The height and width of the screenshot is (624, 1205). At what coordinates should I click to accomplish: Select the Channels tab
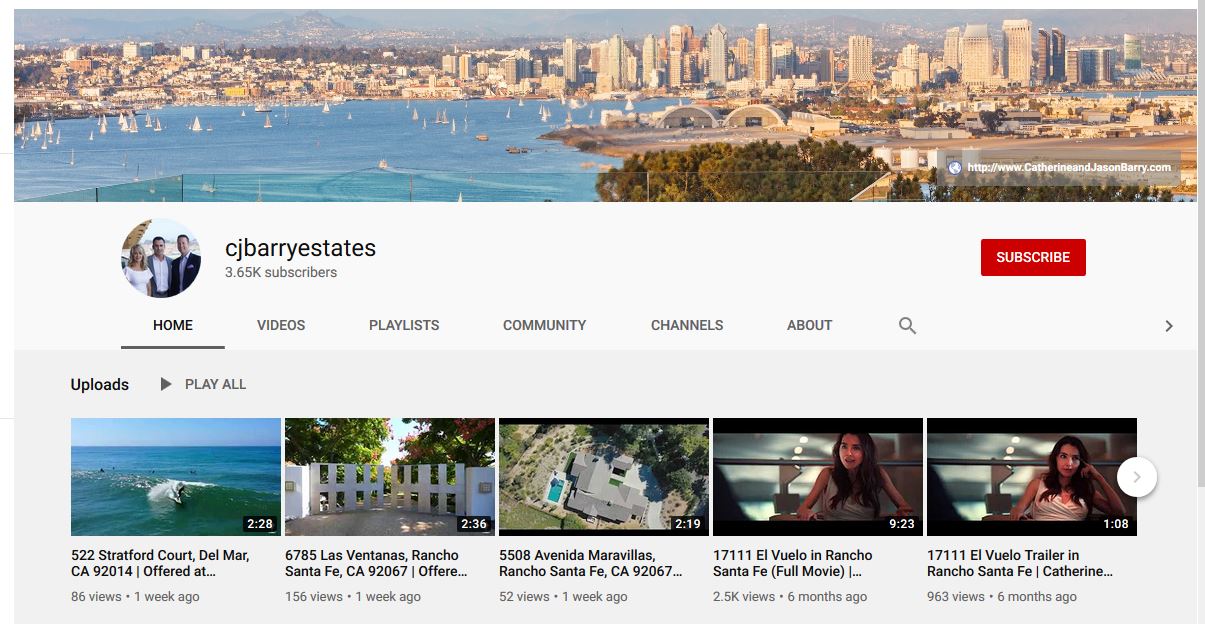tap(687, 325)
